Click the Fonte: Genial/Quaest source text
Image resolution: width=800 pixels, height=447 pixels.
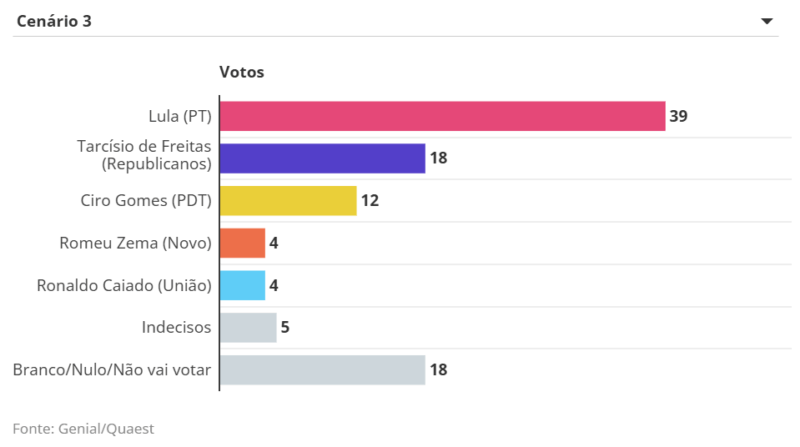click(x=84, y=429)
